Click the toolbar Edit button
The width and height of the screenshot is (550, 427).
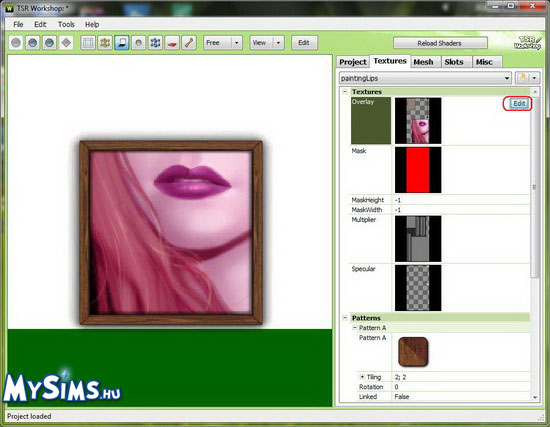[x=304, y=43]
